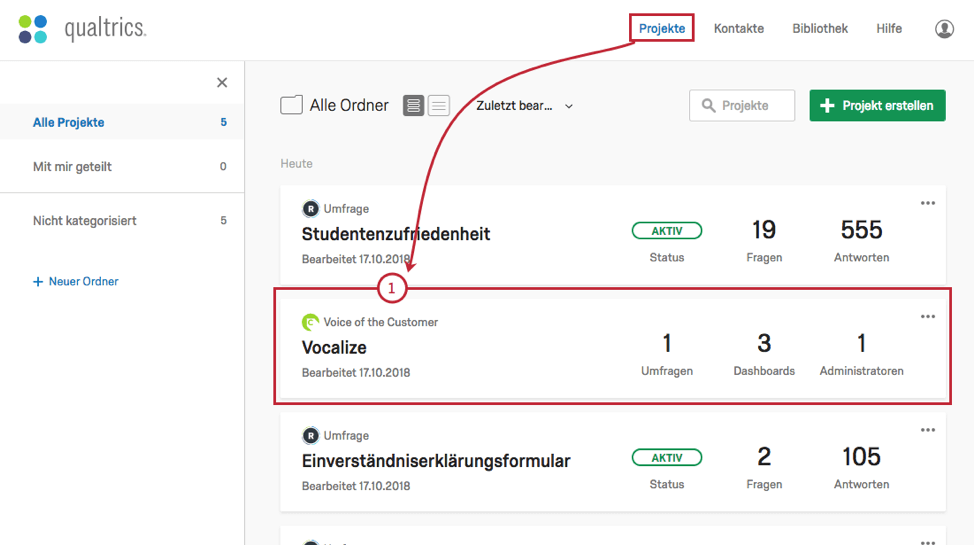The image size is (974, 545).
Task: Click the 555 Antworten count
Action: tap(861, 230)
